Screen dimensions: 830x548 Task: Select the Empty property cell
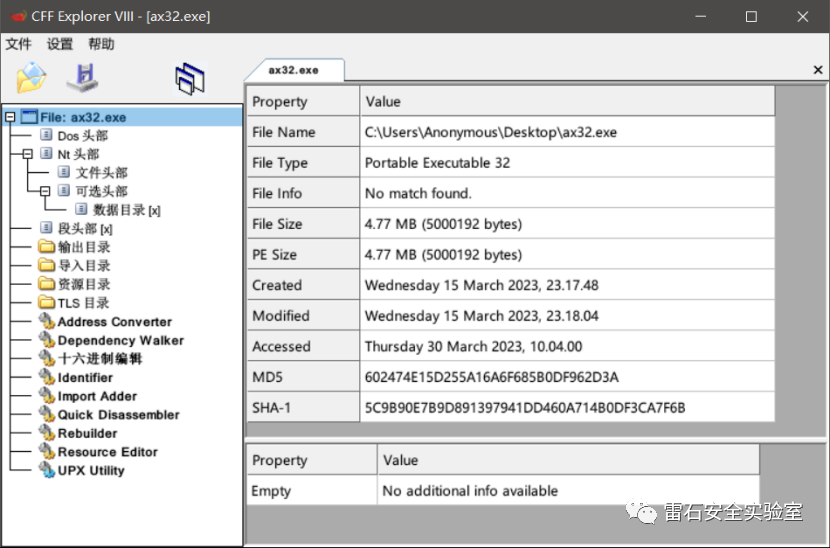[x=312, y=490]
